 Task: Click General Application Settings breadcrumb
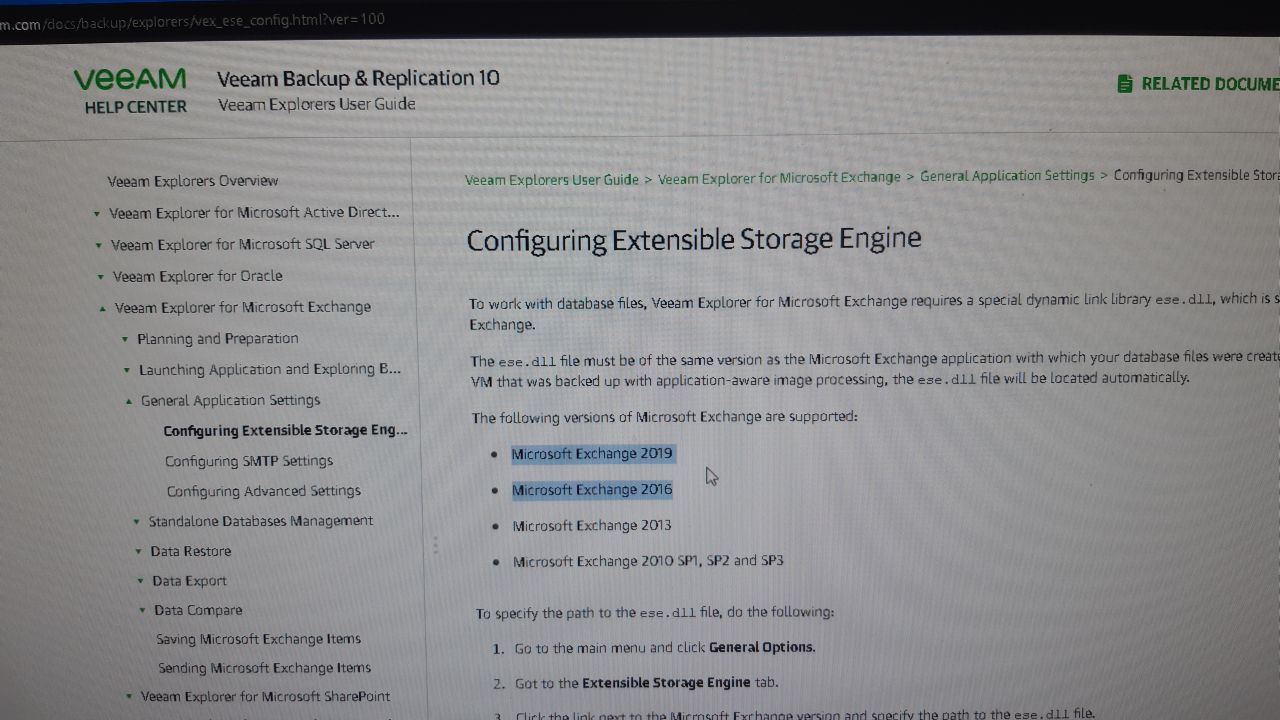pyautogui.click(x=1007, y=176)
